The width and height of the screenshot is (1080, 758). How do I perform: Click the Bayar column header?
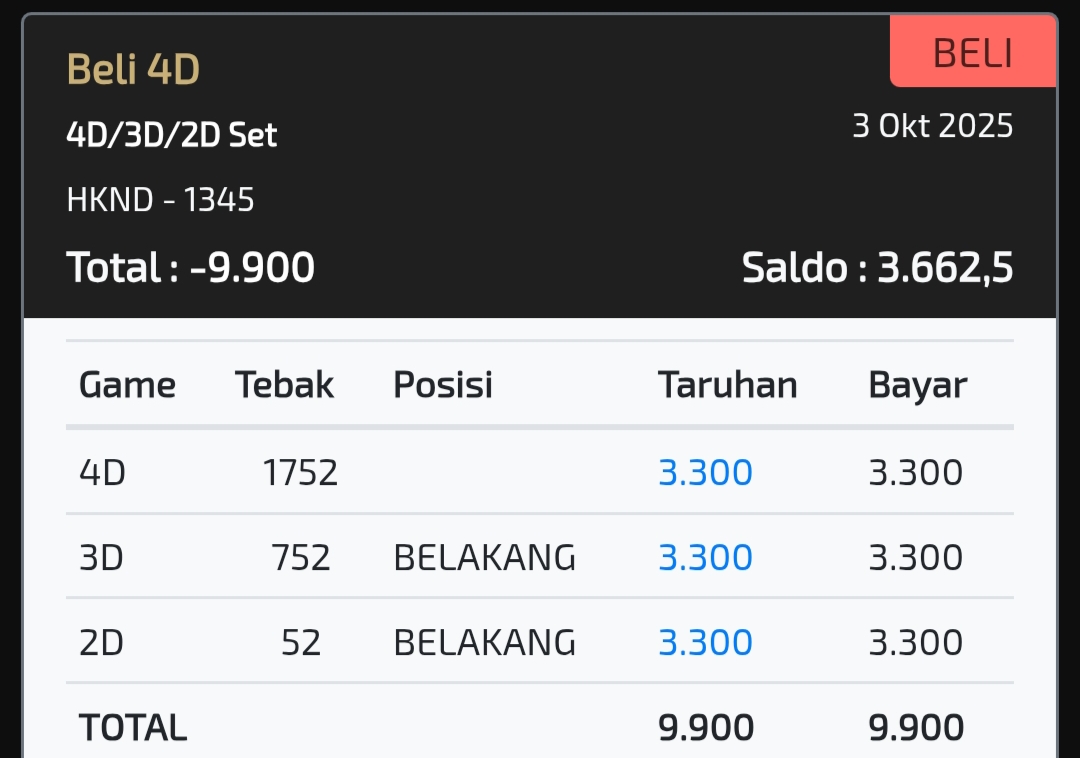pos(917,385)
